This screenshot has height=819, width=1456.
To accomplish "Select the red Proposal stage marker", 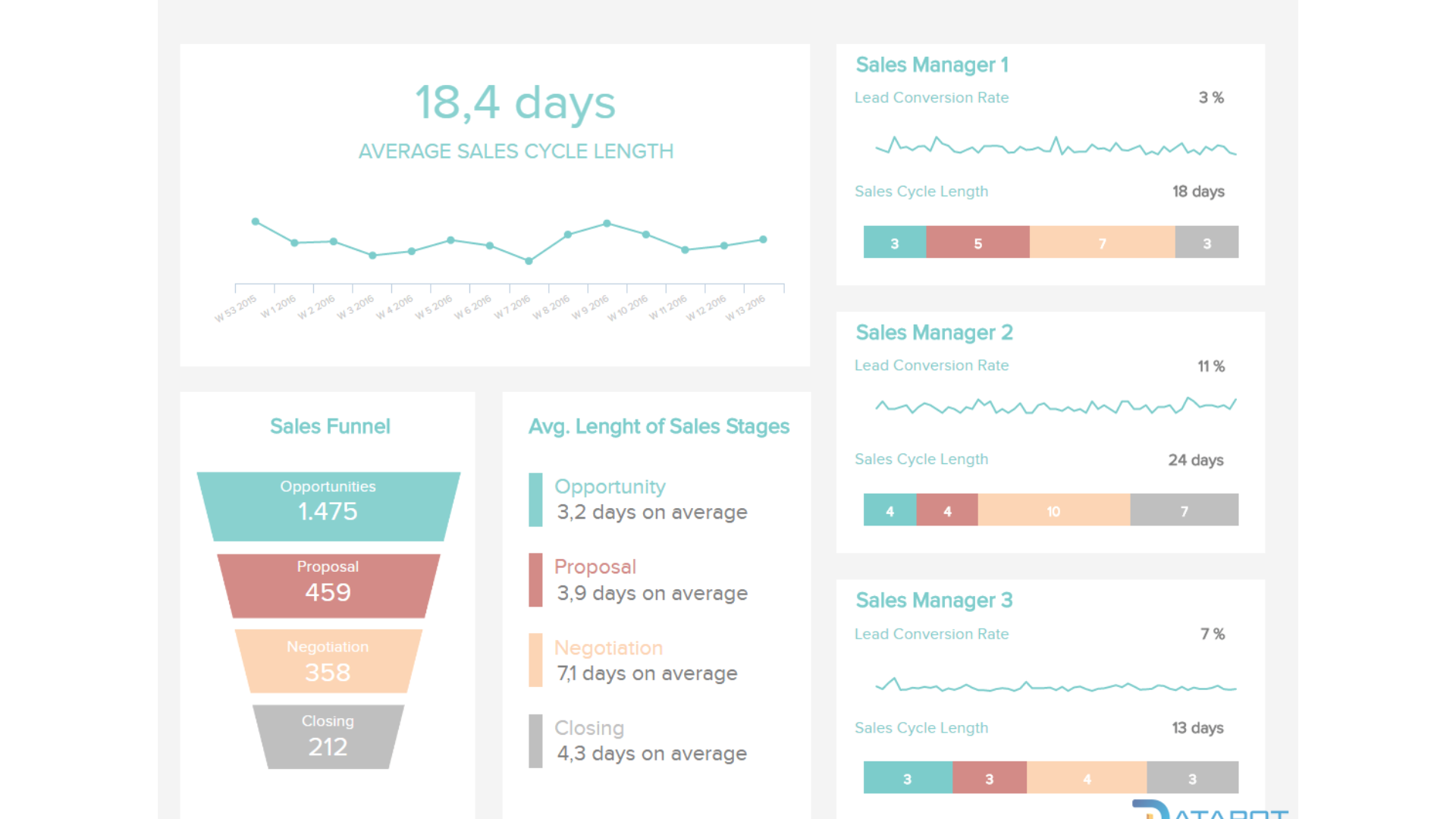I will (x=535, y=580).
